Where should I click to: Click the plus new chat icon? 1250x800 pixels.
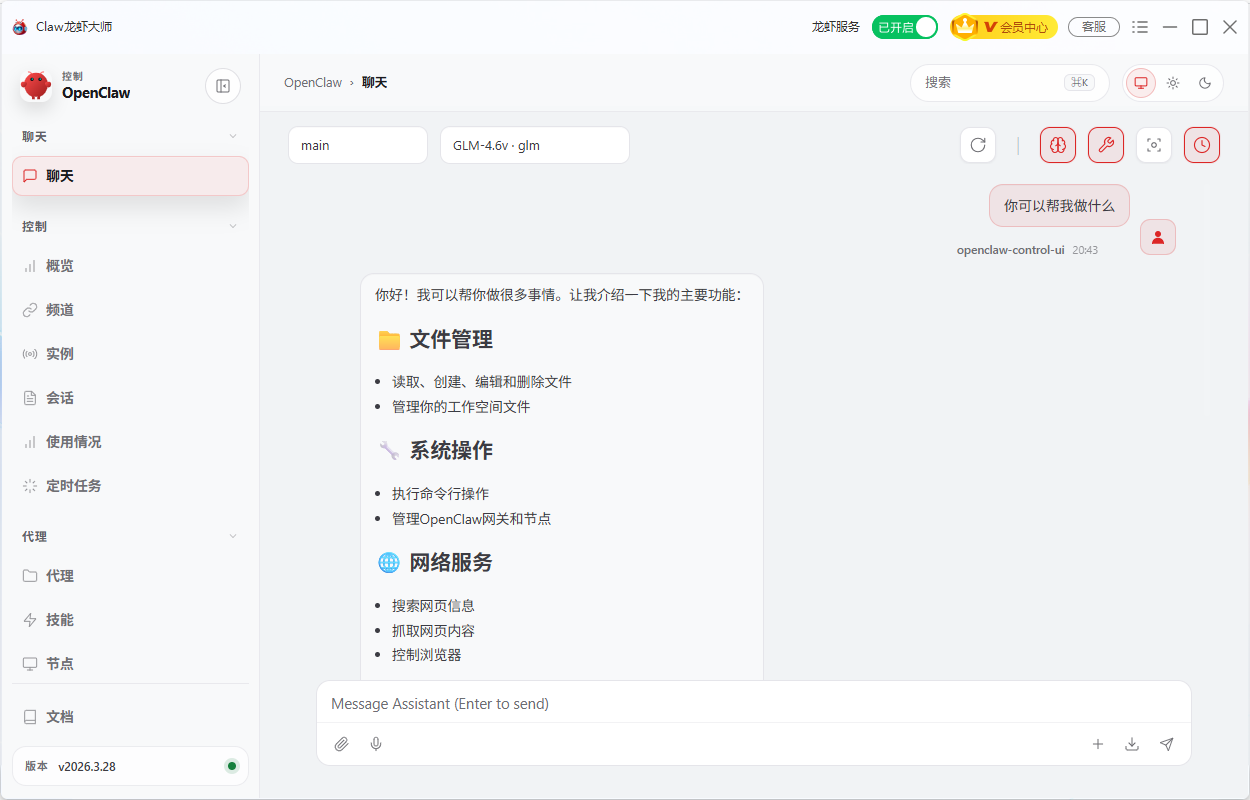pyautogui.click(x=1098, y=744)
